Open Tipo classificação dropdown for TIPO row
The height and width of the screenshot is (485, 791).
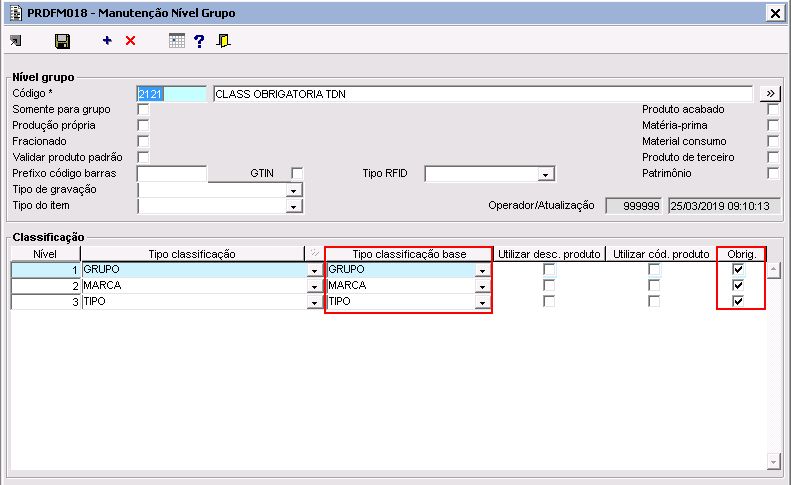314,302
